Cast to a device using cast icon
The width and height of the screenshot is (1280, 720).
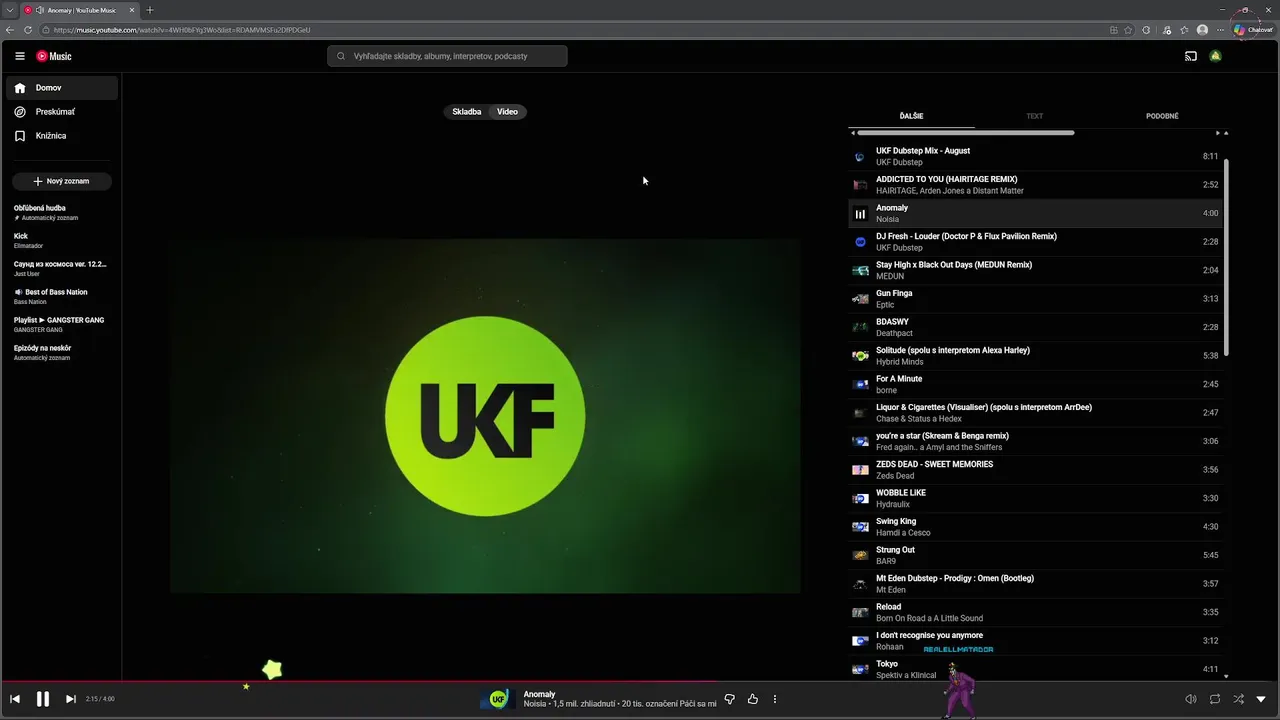point(1191,56)
